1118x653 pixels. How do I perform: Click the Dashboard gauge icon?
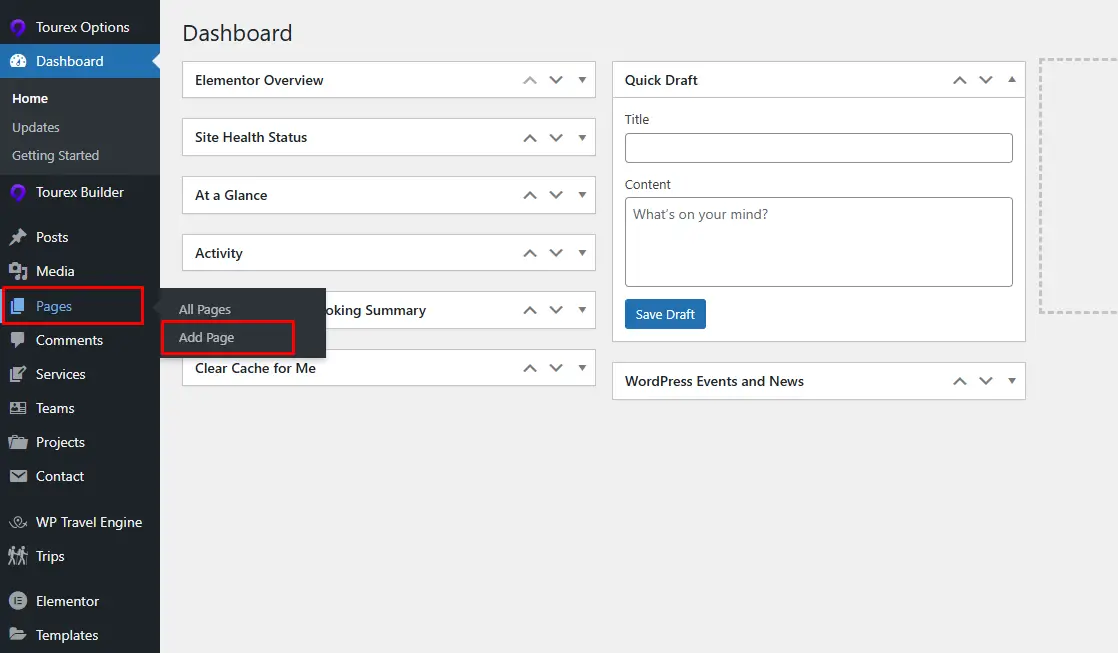pos(18,61)
